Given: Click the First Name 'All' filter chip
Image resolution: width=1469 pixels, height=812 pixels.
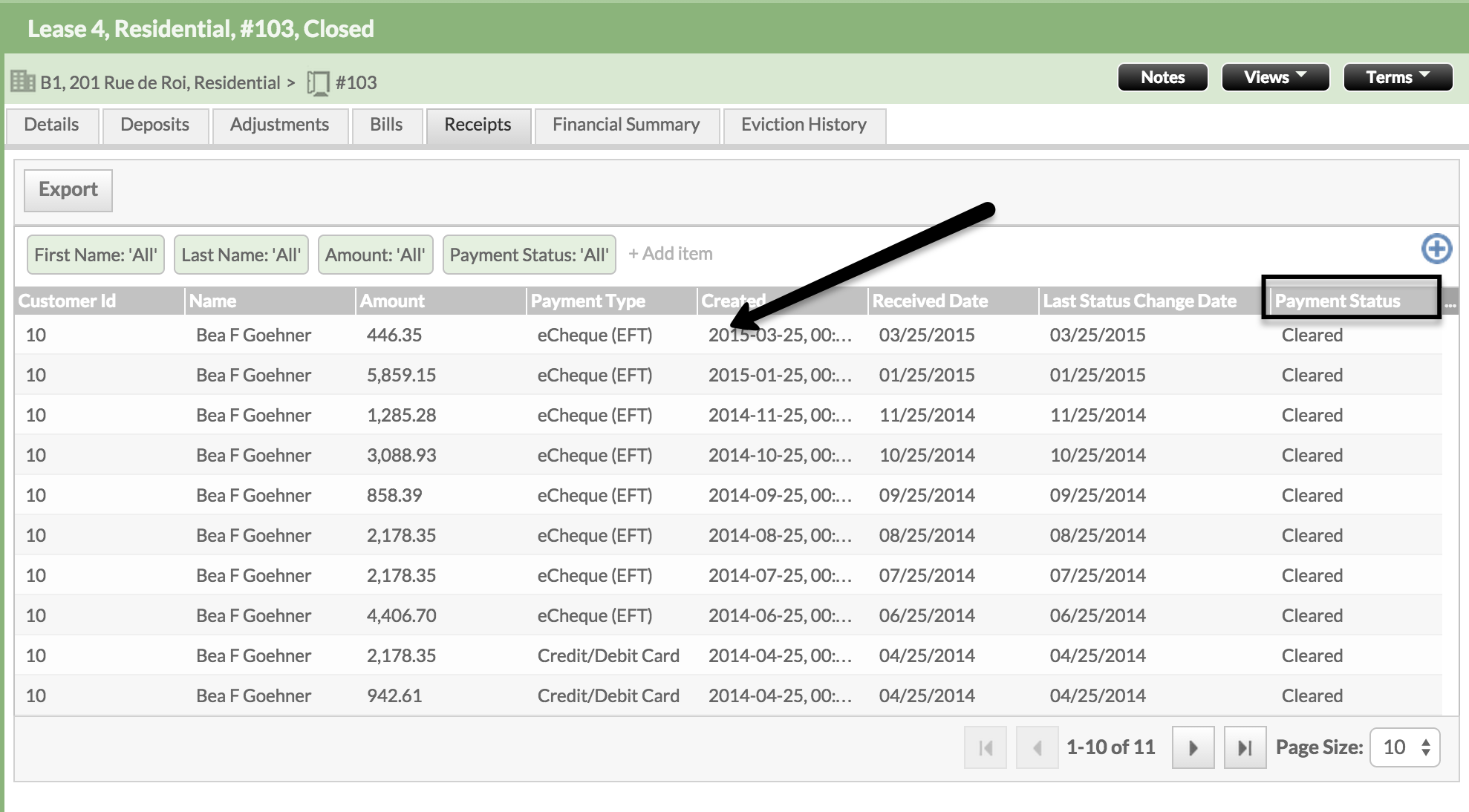Looking at the screenshot, I should pyautogui.click(x=96, y=255).
